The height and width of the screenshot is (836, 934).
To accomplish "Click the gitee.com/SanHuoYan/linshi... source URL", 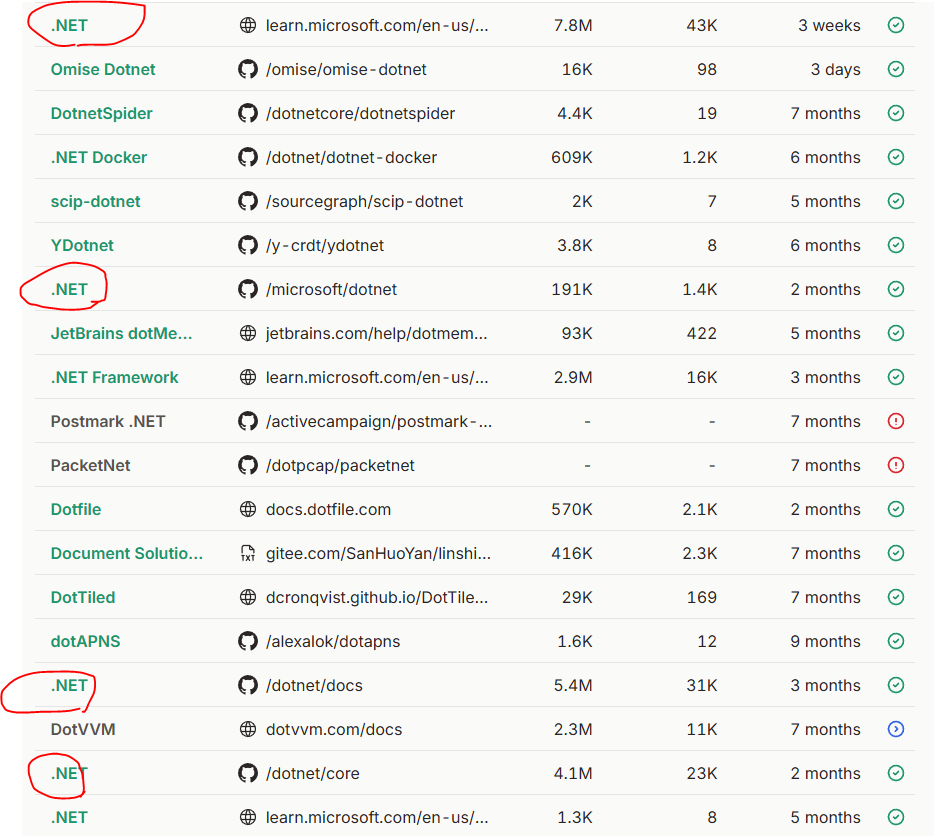I will (378, 554).
